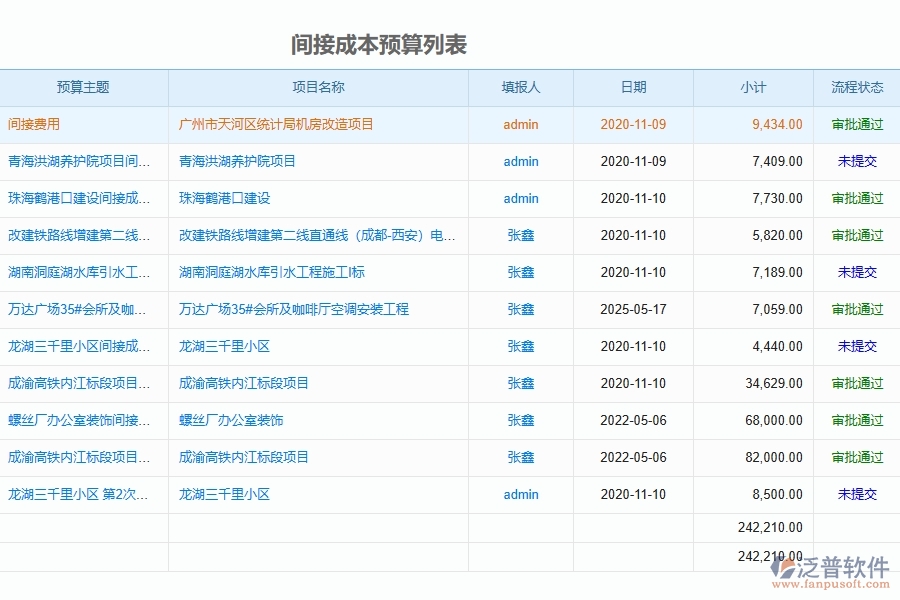
Task: Click the 间接费用 budget topic link
Action: 36,124
